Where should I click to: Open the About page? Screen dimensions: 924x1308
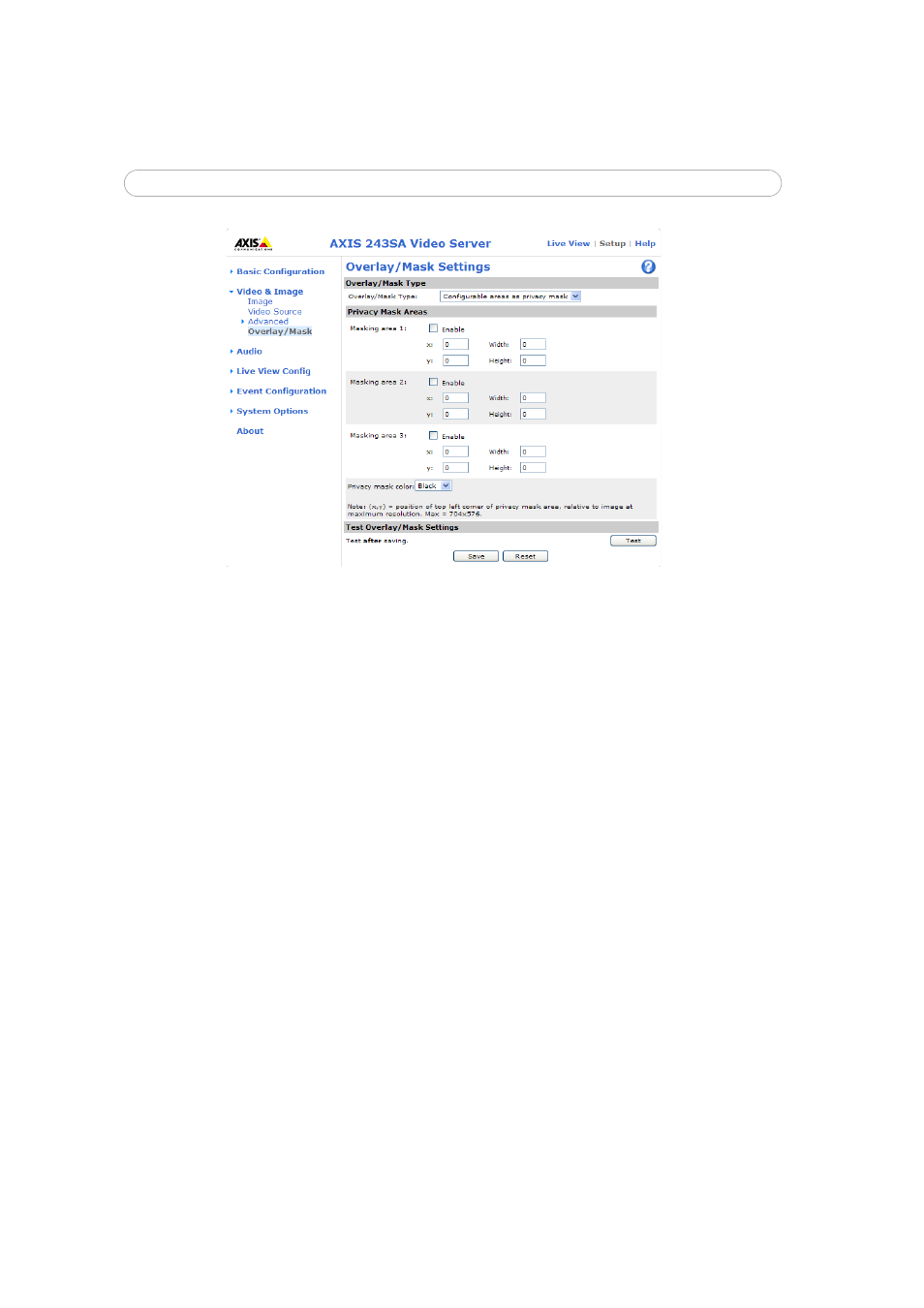point(250,431)
